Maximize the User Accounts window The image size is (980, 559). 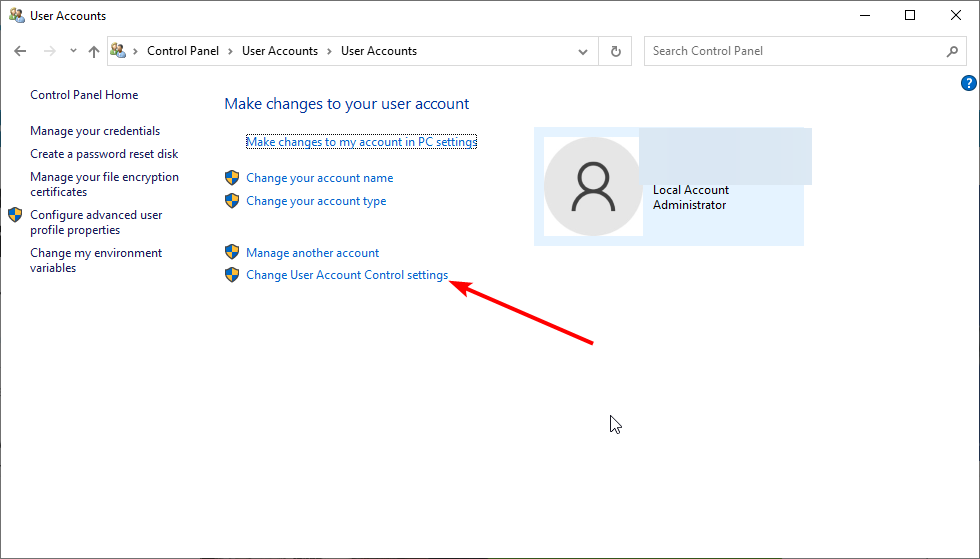click(910, 16)
